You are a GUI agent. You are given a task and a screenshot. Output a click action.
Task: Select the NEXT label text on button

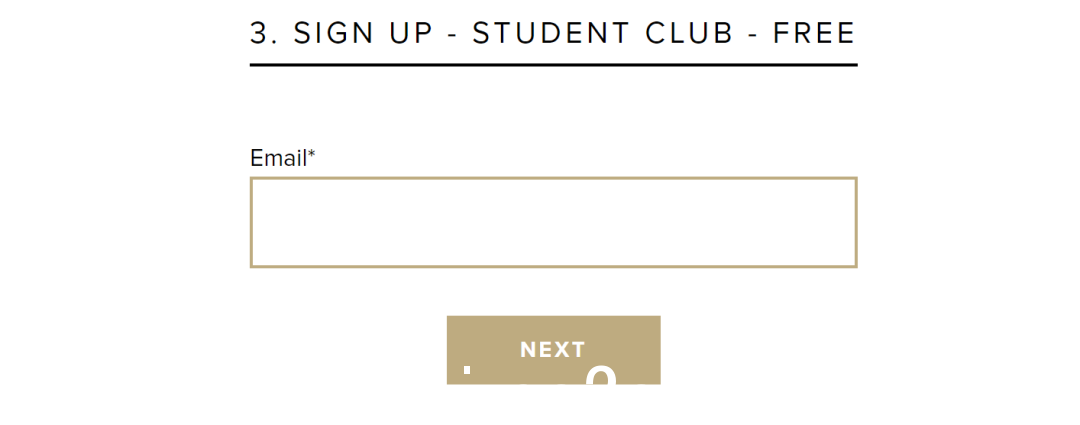553,350
